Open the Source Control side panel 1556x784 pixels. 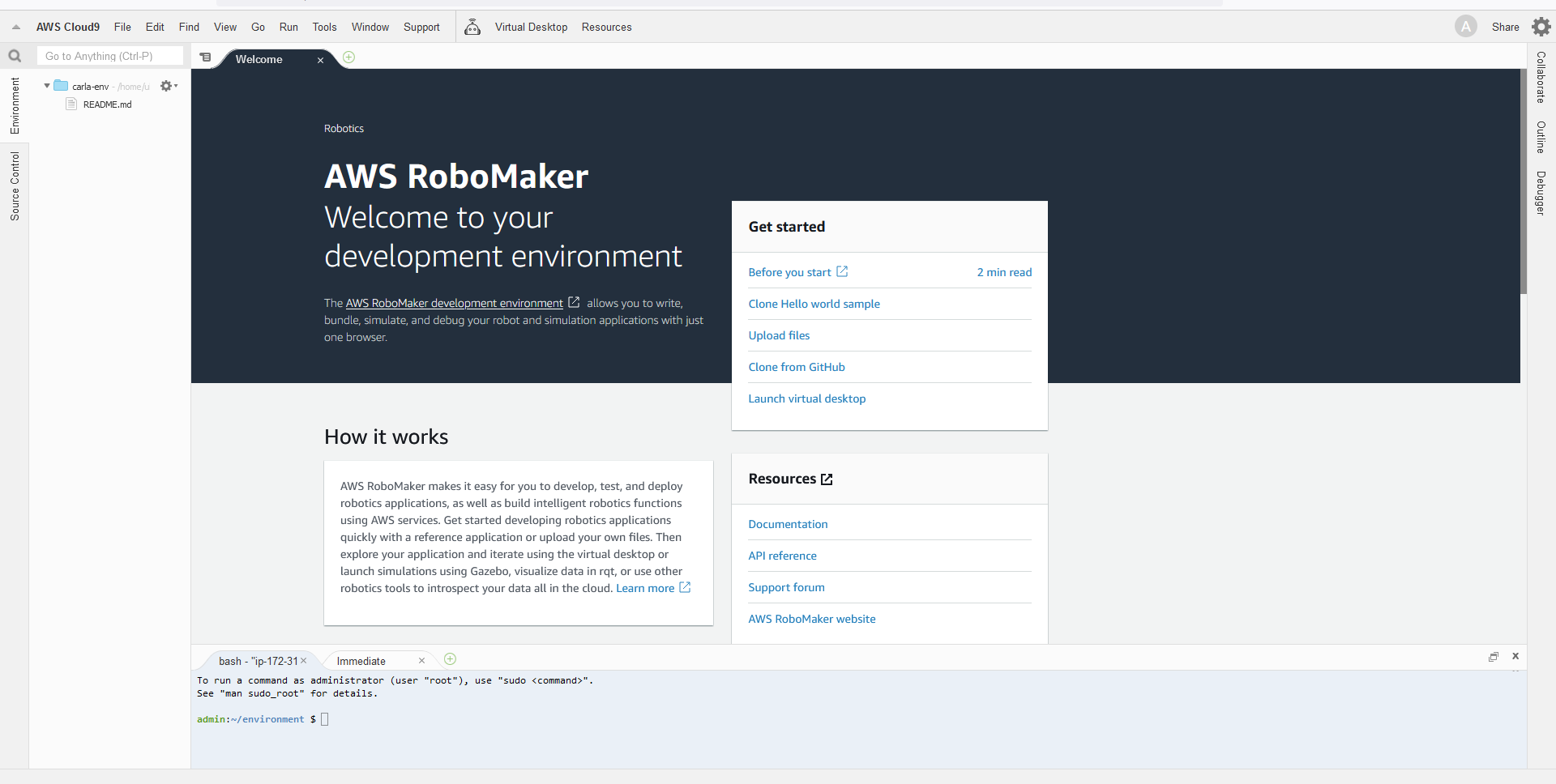pos(15,186)
